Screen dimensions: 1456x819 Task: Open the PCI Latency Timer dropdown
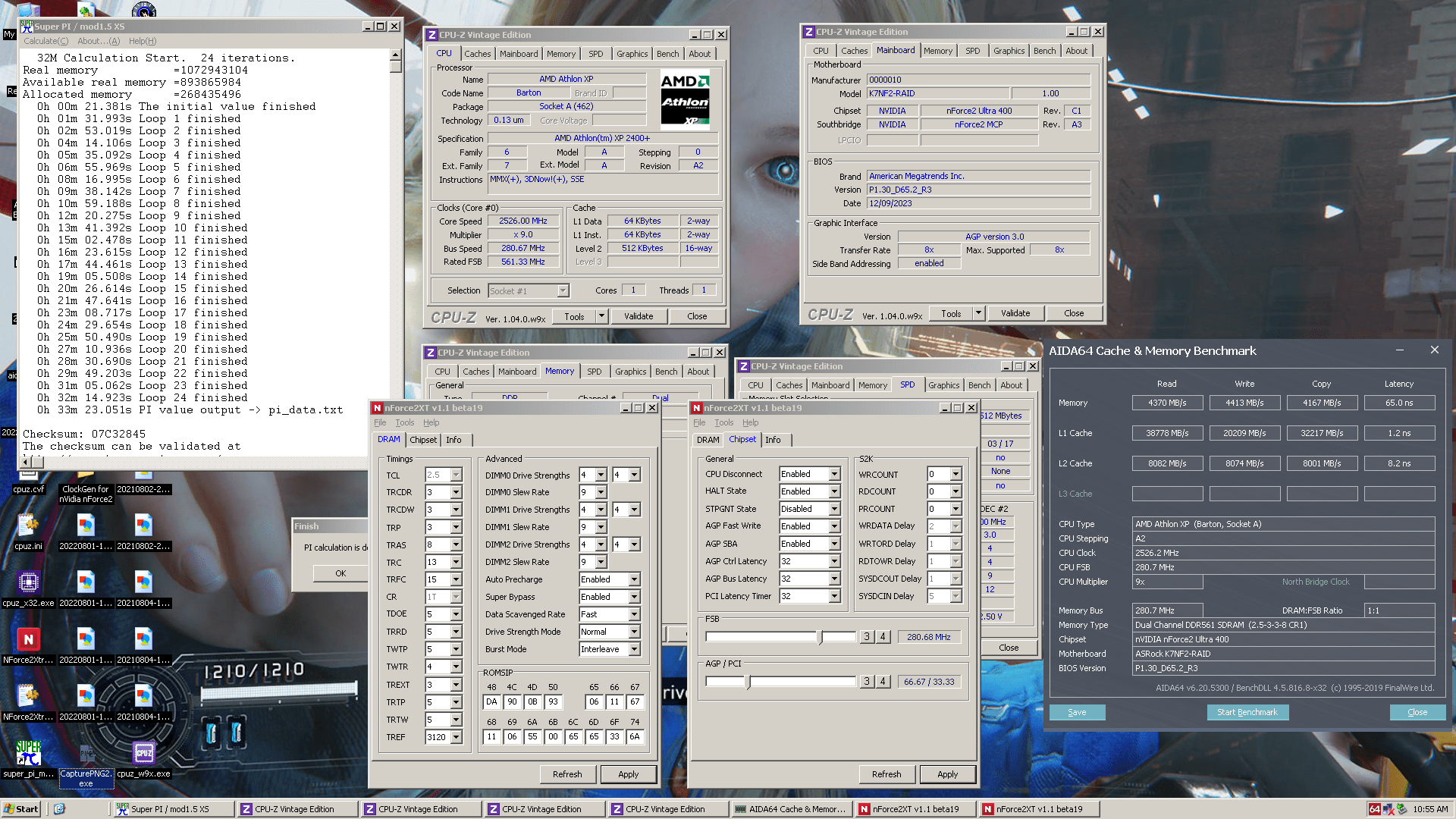click(x=835, y=596)
